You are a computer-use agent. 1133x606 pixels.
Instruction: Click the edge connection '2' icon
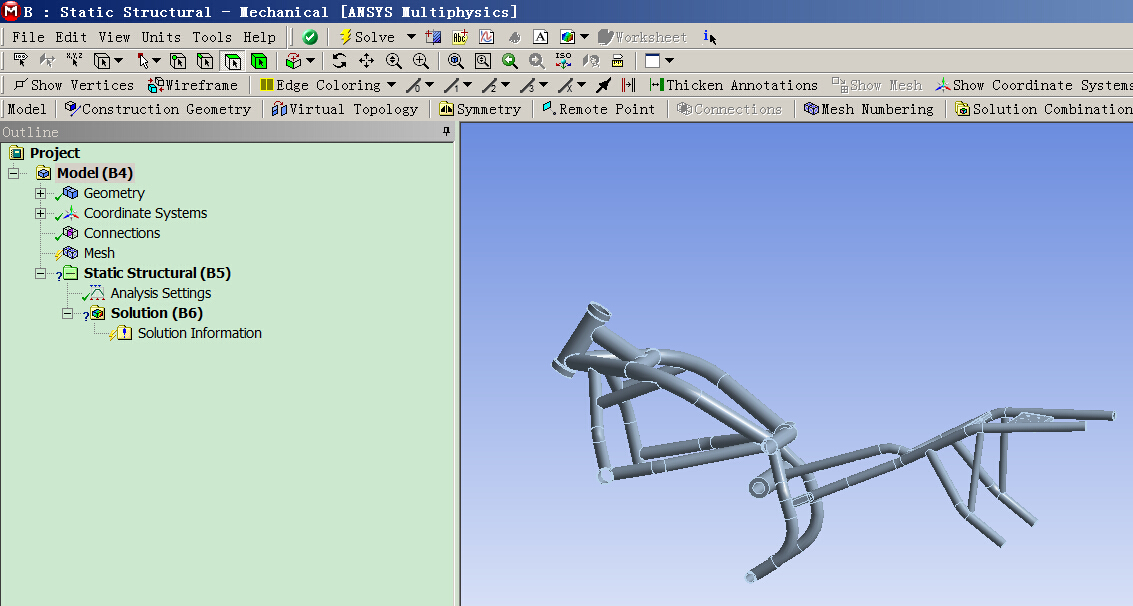[x=489, y=85]
